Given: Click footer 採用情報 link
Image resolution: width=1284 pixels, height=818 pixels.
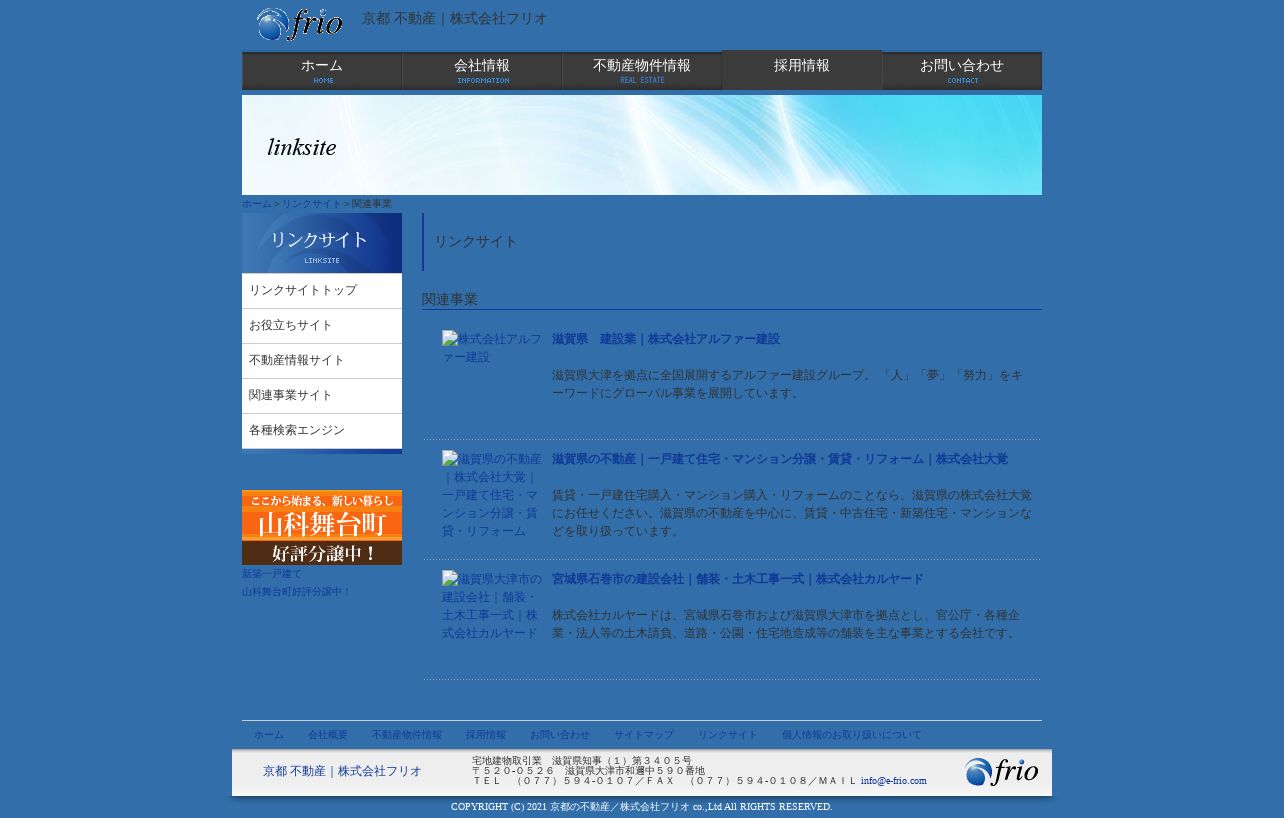Looking at the screenshot, I should [486, 735].
